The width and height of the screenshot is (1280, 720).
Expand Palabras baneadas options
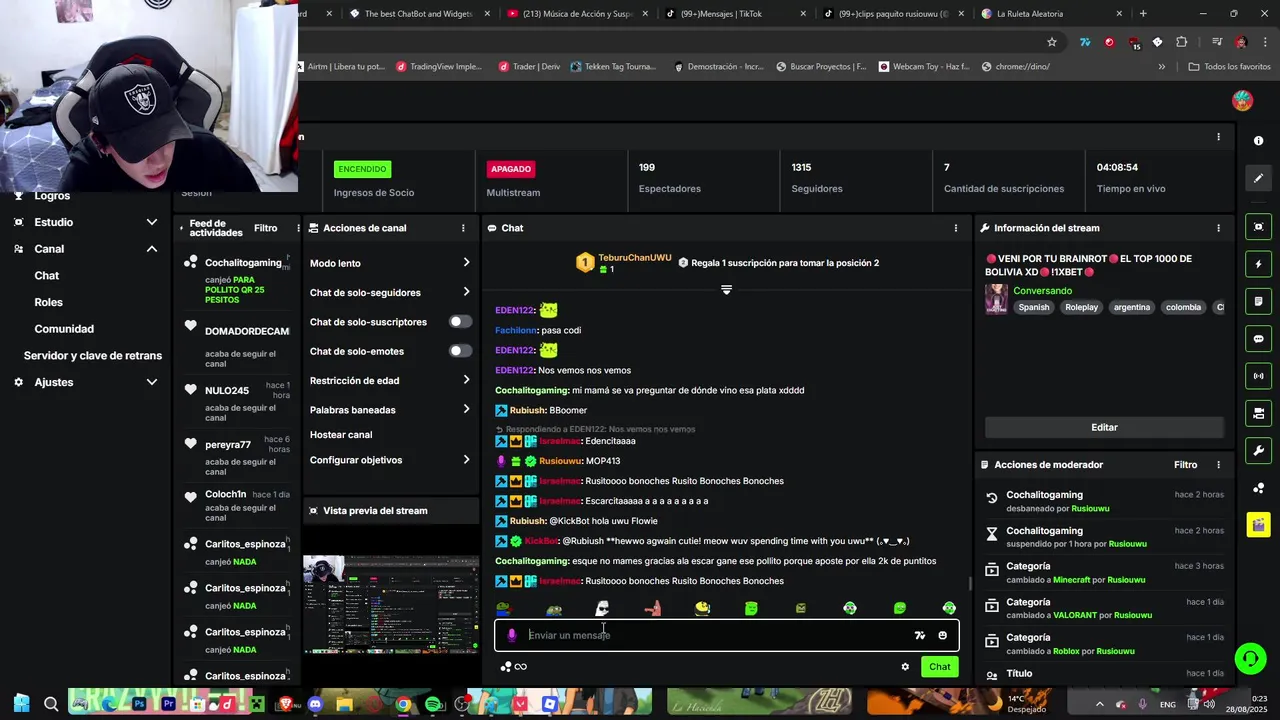[x=466, y=409]
